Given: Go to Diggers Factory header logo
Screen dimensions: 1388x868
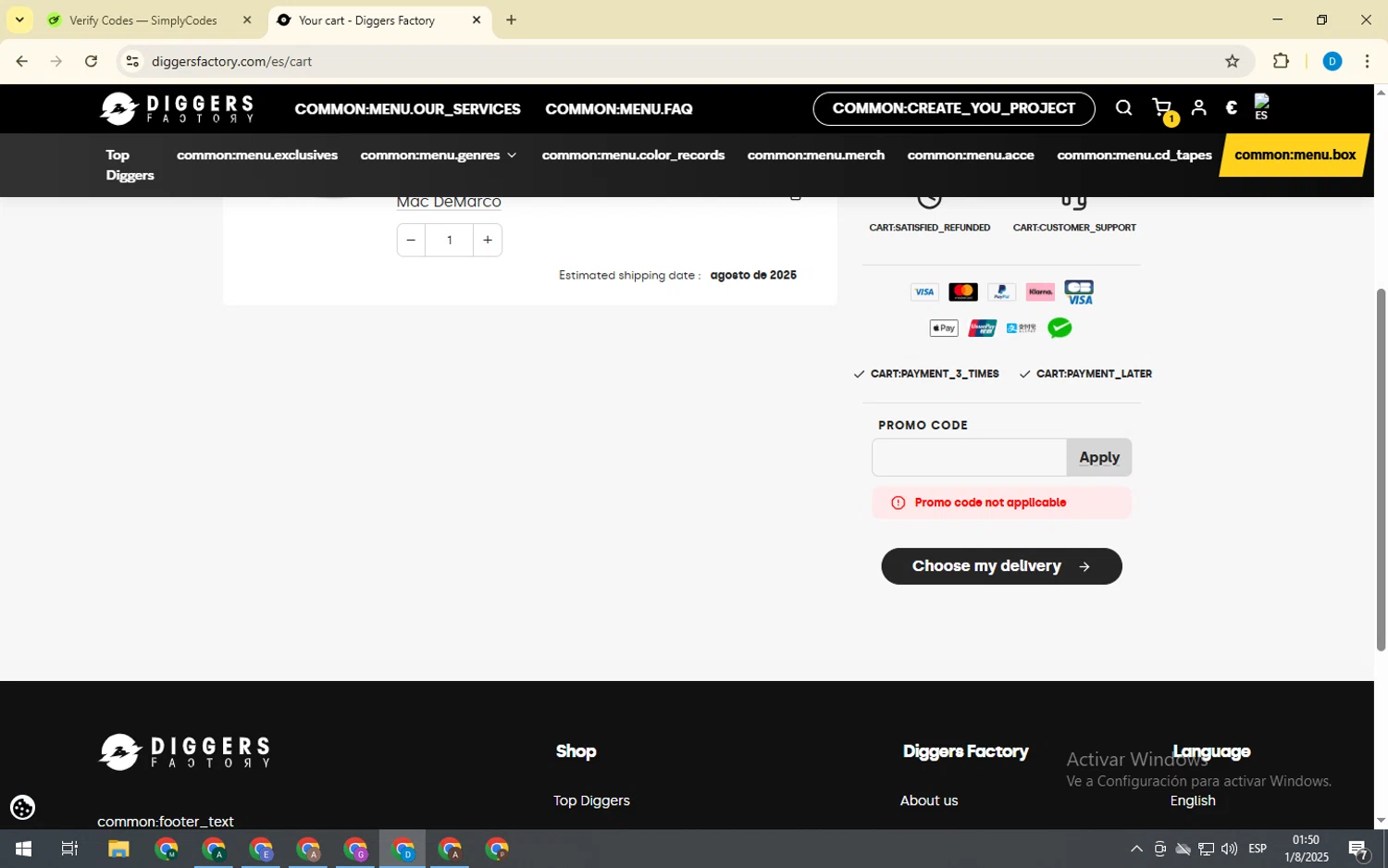Looking at the screenshot, I should click(176, 108).
